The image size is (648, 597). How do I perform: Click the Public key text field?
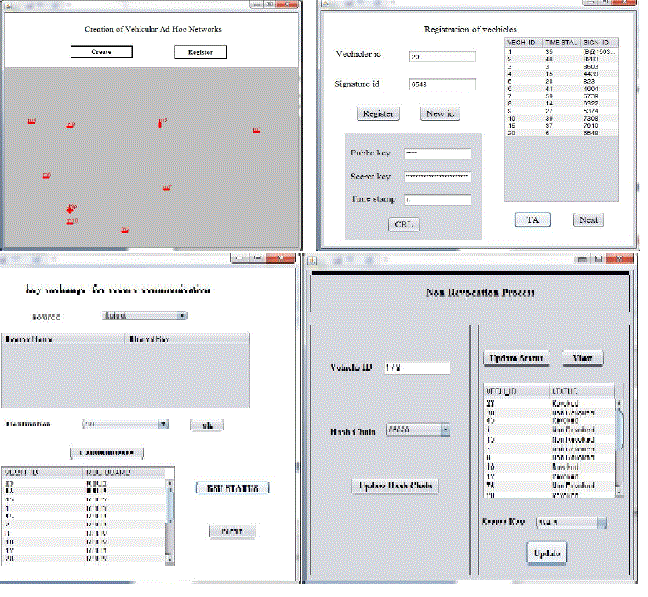click(437, 153)
